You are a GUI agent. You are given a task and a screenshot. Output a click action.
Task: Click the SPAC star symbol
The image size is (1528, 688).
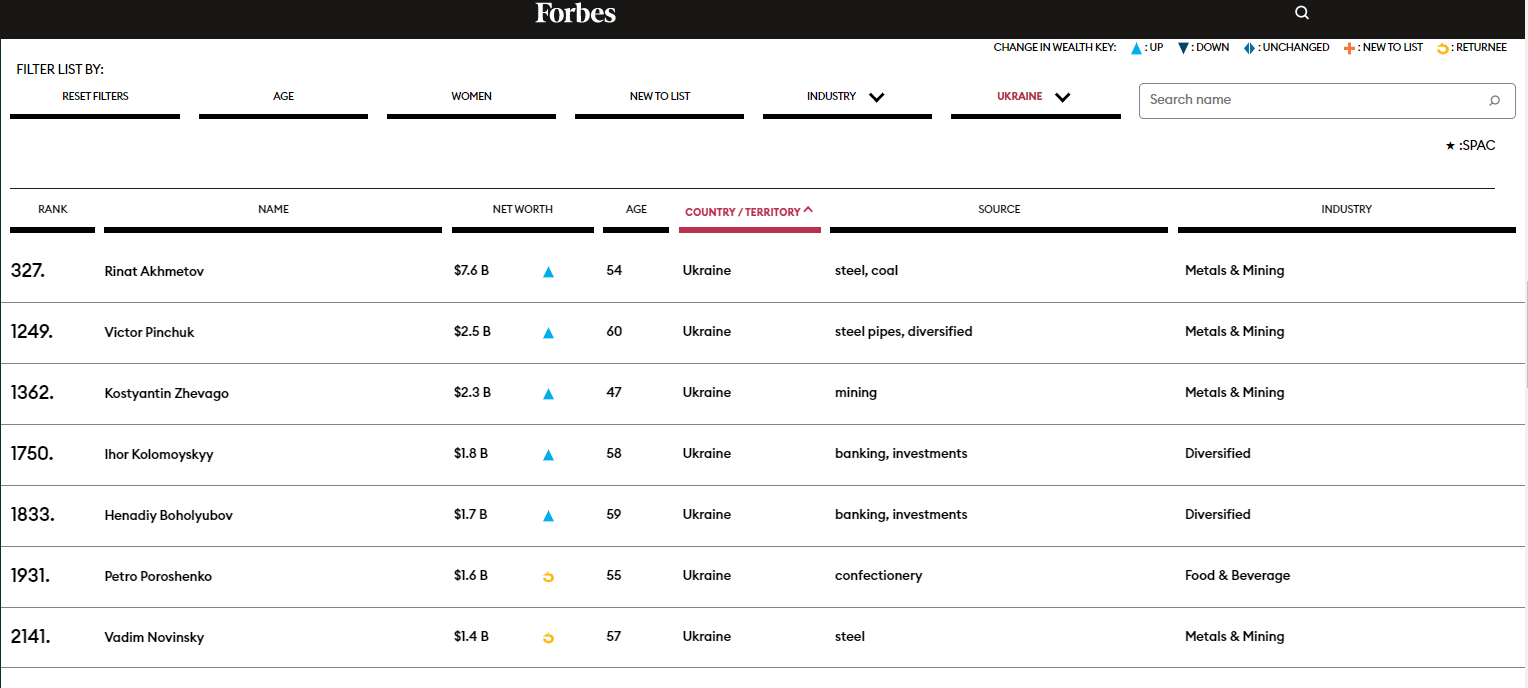click(1450, 146)
